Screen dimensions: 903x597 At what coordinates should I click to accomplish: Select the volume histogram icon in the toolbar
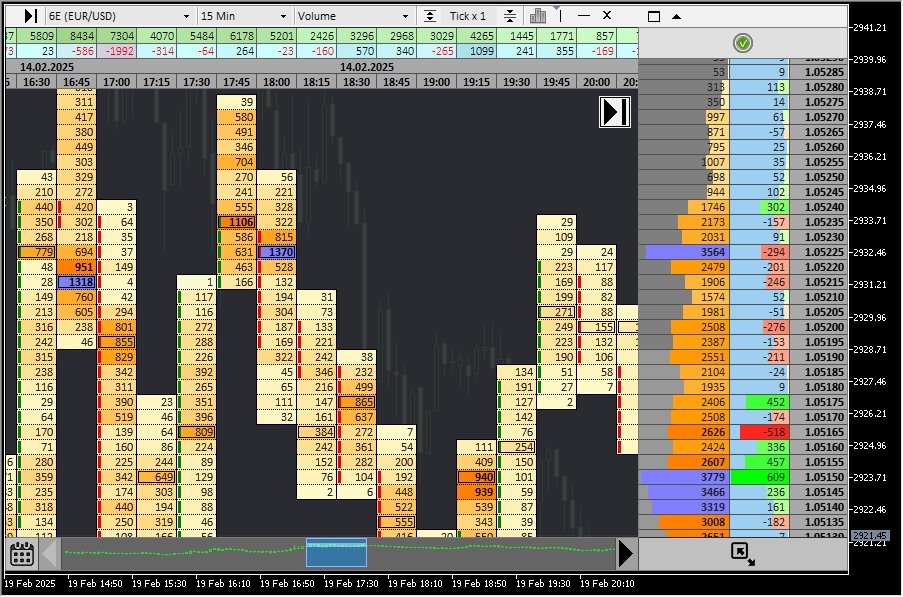tap(538, 15)
